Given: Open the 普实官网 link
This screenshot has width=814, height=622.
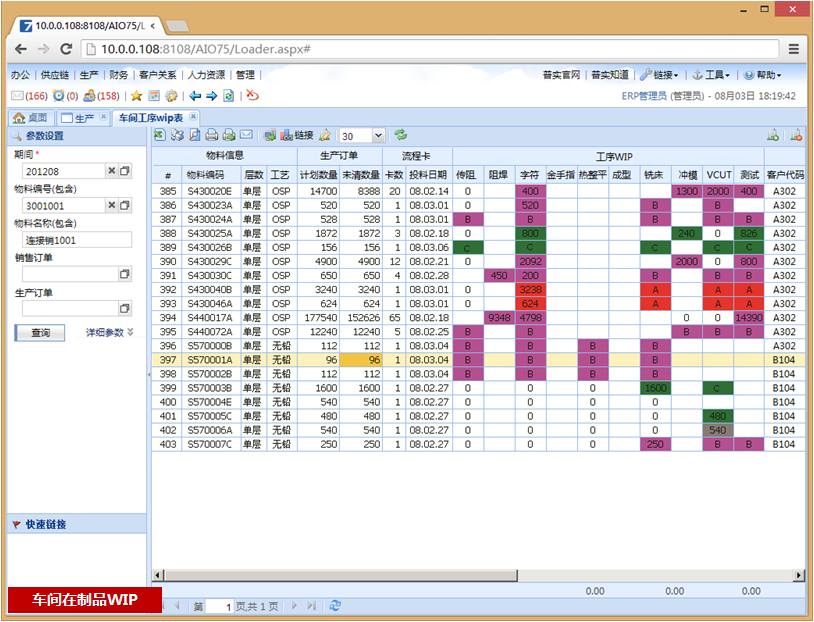Looking at the screenshot, I should tap(562, 75).
